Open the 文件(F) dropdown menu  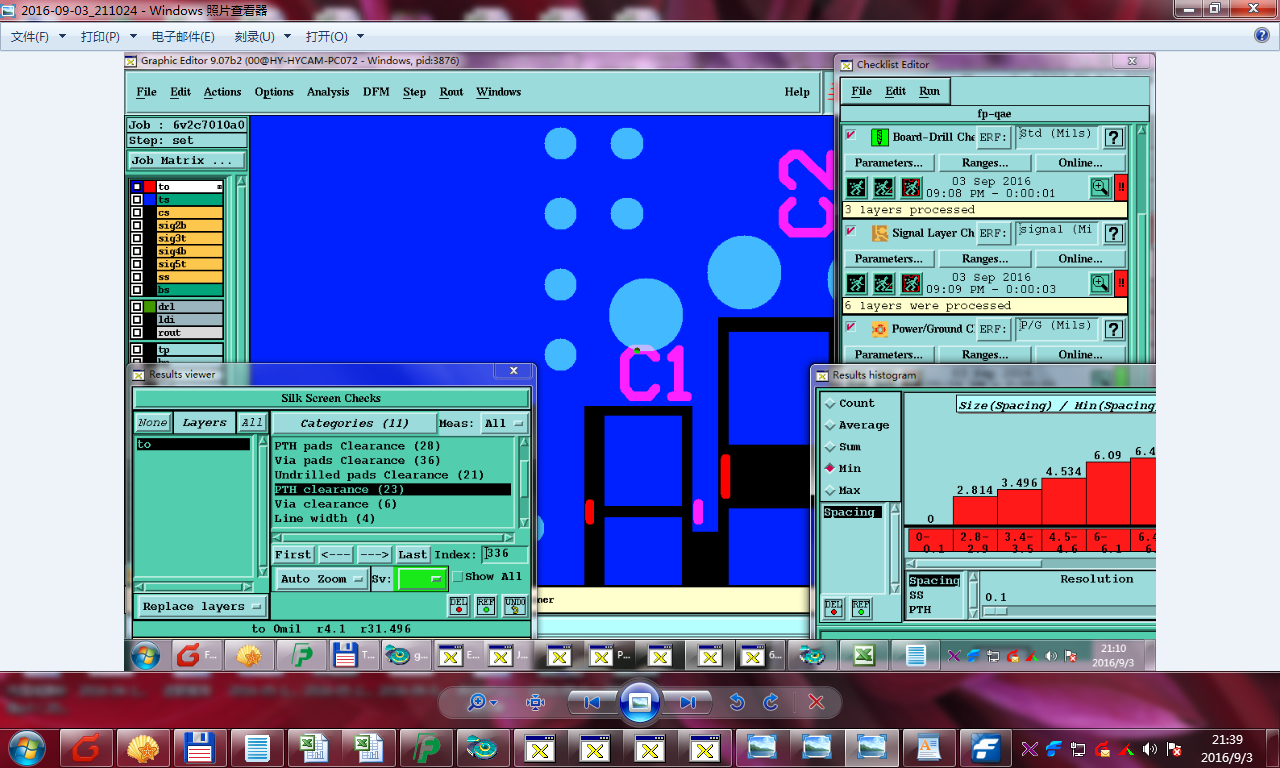[x=37, y=36]
